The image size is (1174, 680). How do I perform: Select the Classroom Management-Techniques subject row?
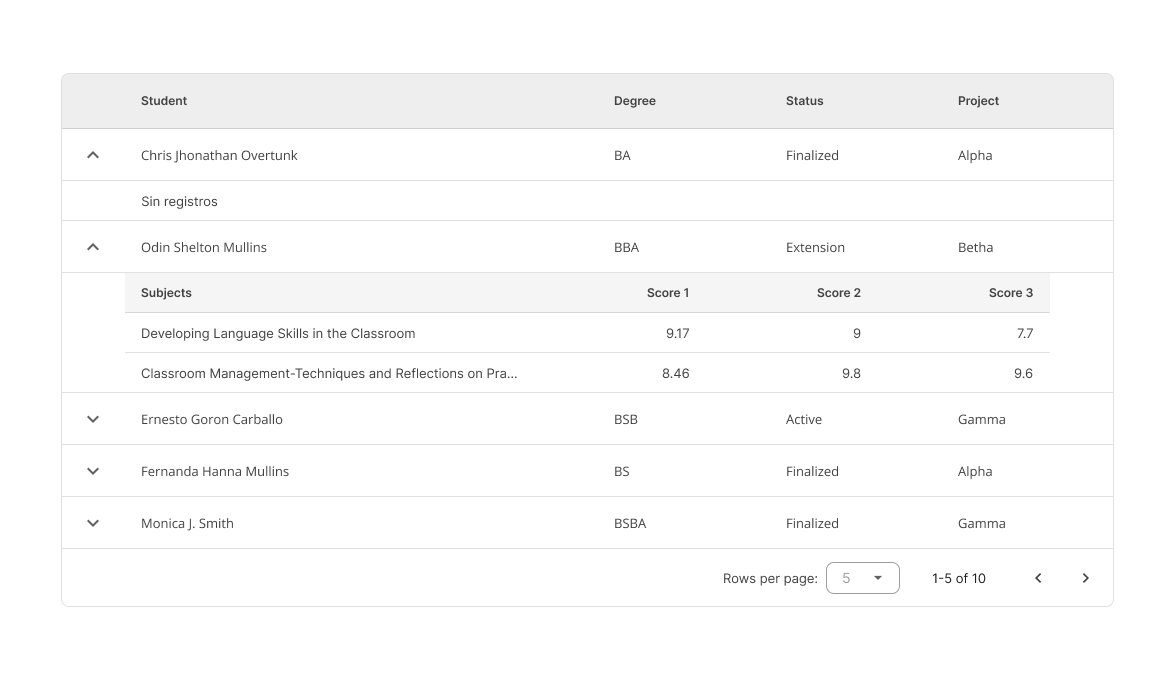coord(329,373)
